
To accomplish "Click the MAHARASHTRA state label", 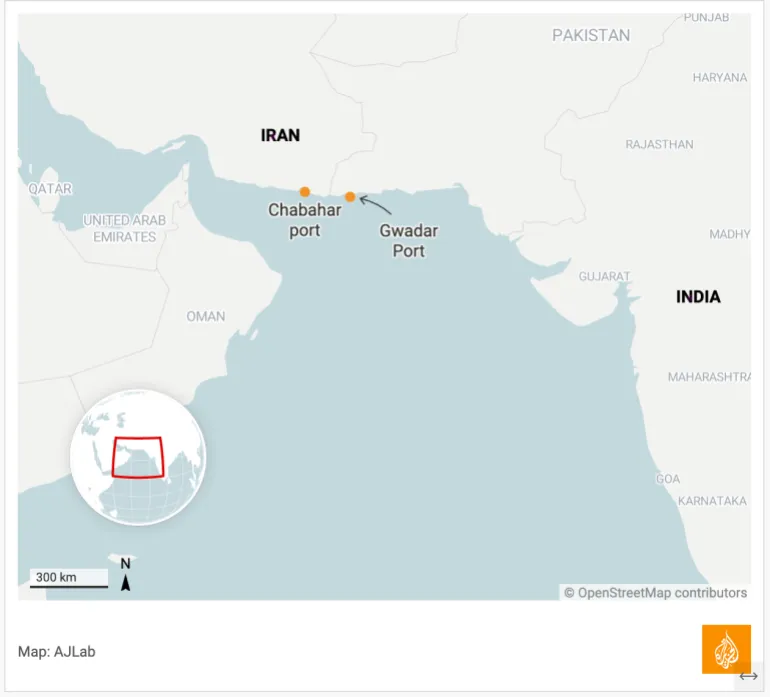I will pos(709,377).
